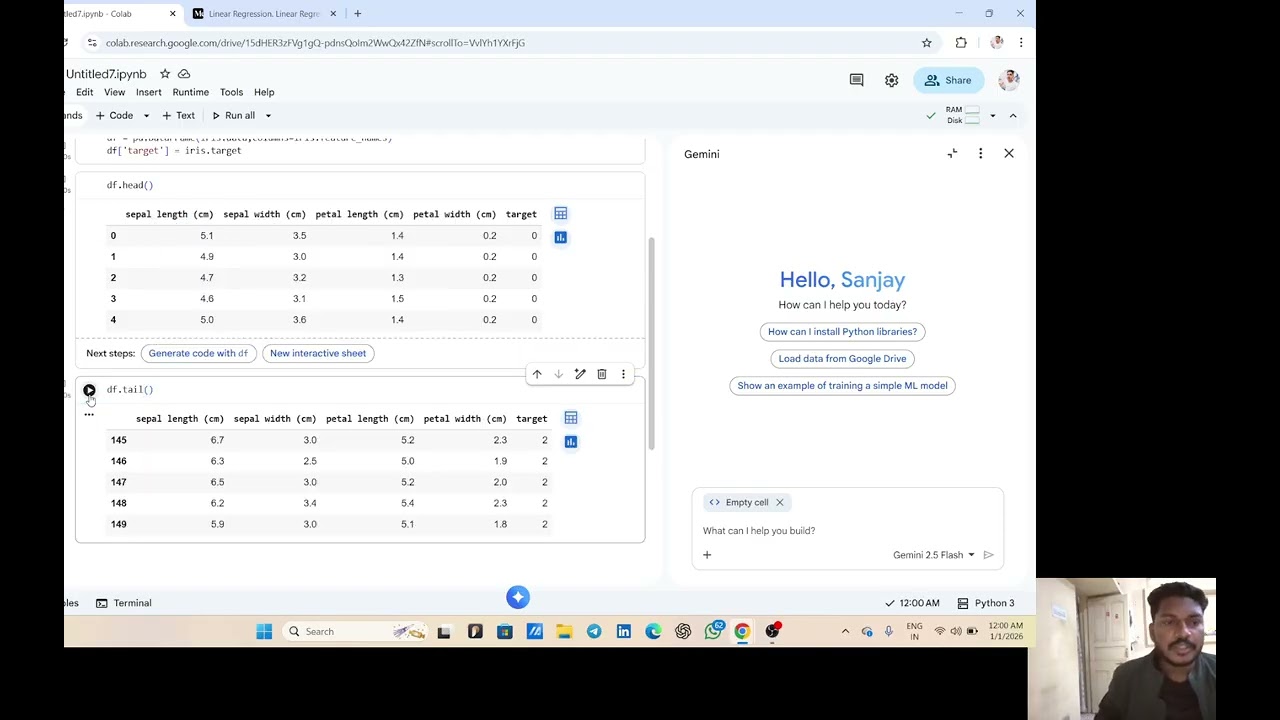Star the Untitled7.ipynb notebook
Screen dimensions: 1280x720
click(x=165, y=74)
